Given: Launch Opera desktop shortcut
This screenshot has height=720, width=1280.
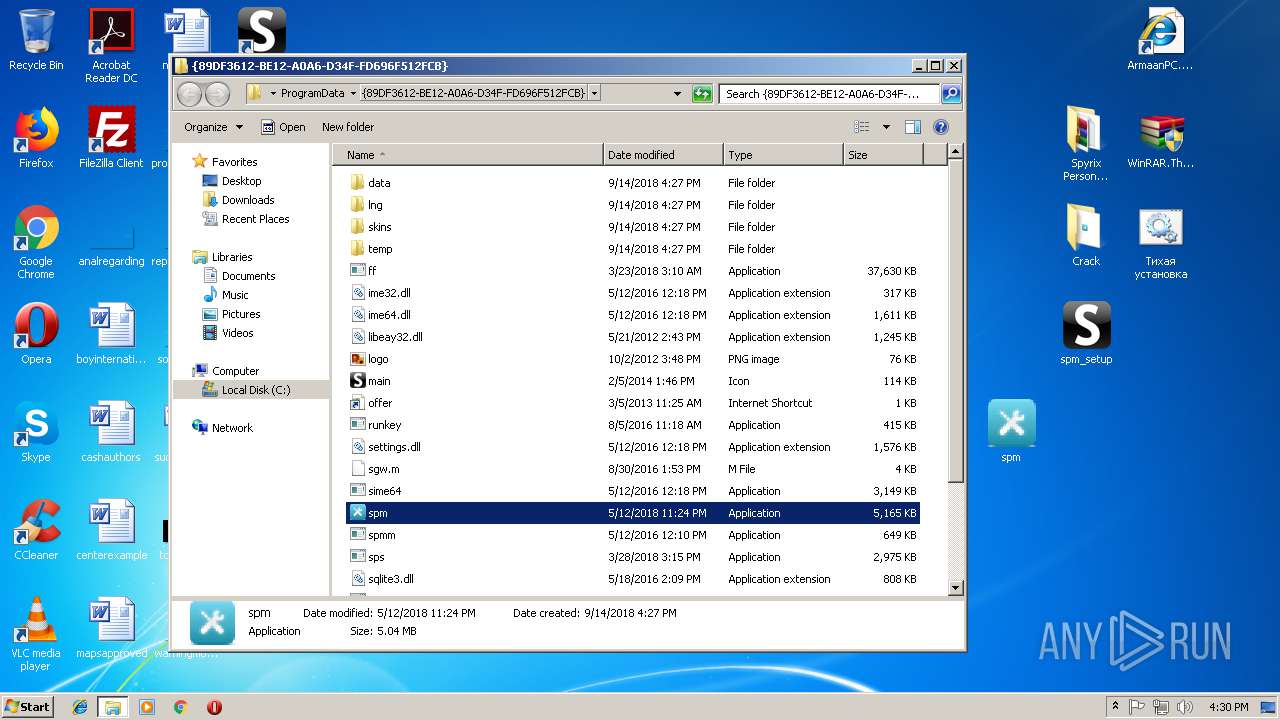Looking at the screenshot, I should point(36,334).
